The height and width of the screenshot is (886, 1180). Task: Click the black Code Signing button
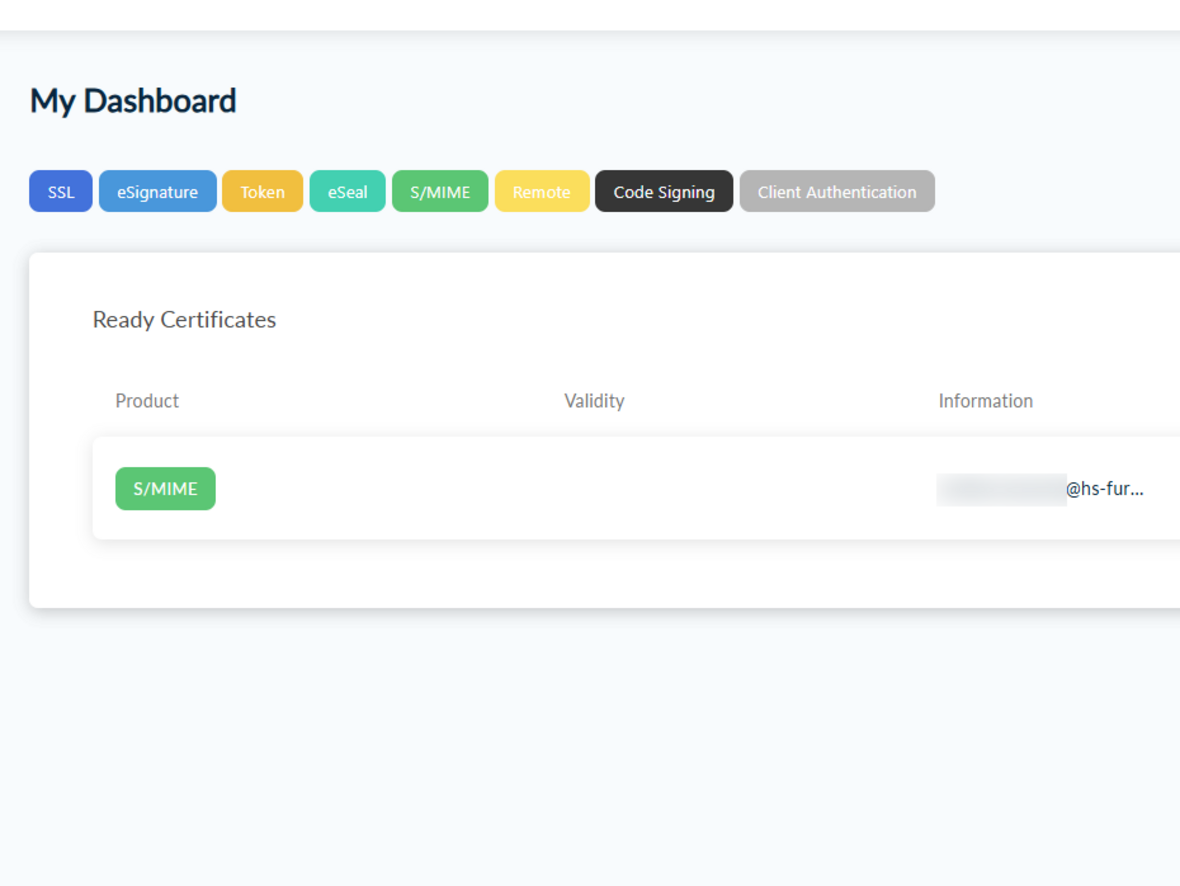[x=664, y=192]
